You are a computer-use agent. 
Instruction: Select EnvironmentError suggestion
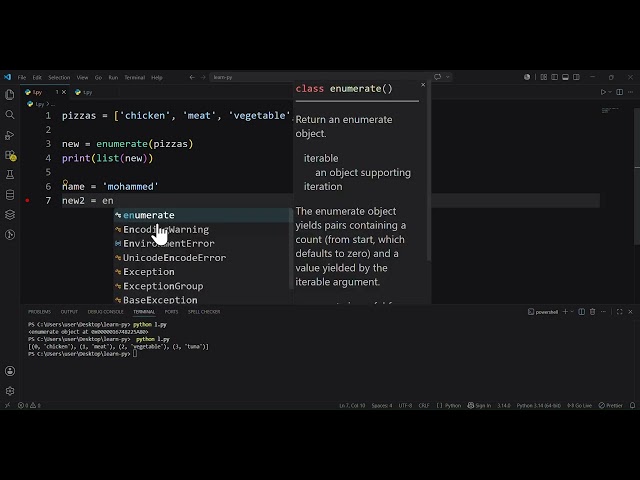[x=202, y=244]
